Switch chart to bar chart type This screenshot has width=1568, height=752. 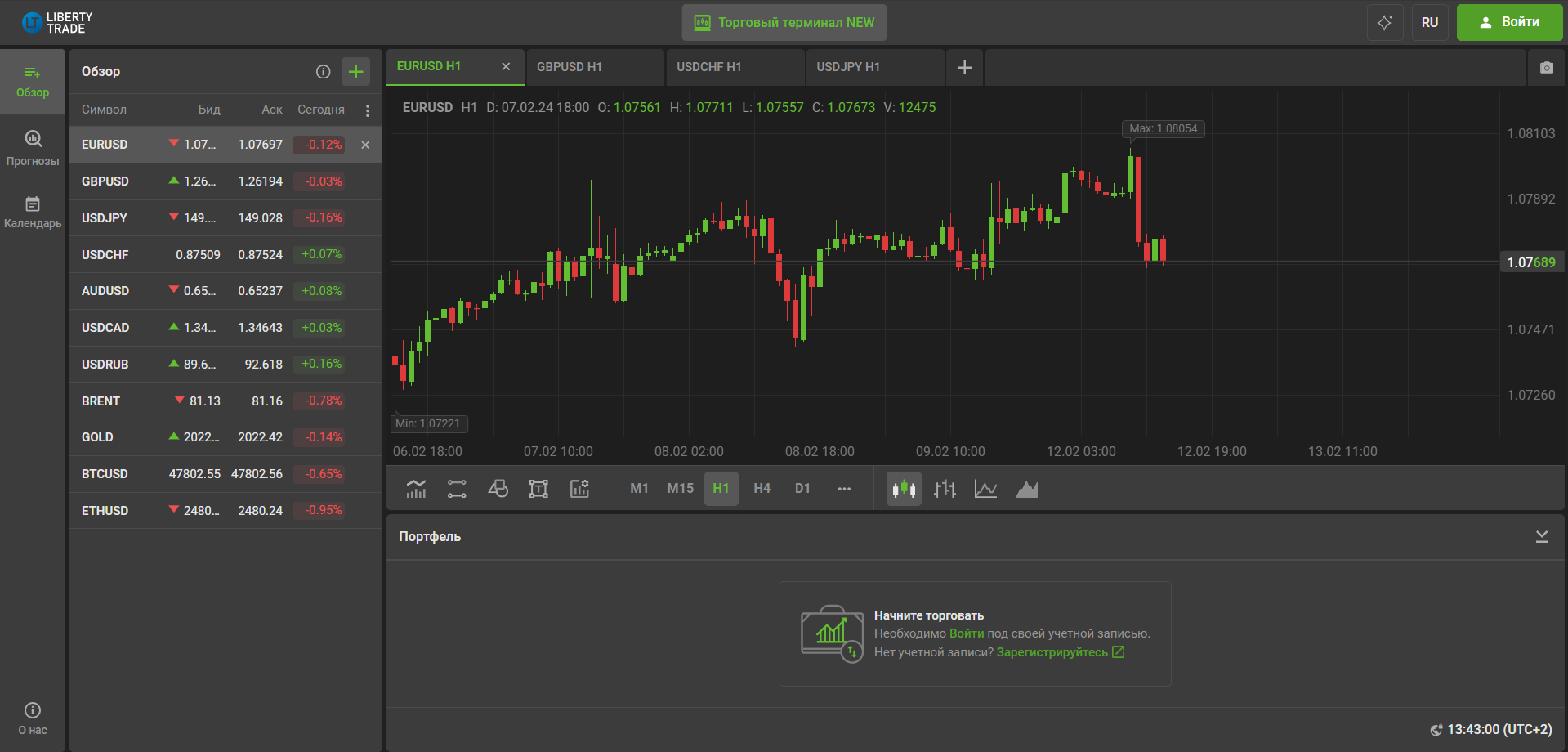[x=945, y=489]
